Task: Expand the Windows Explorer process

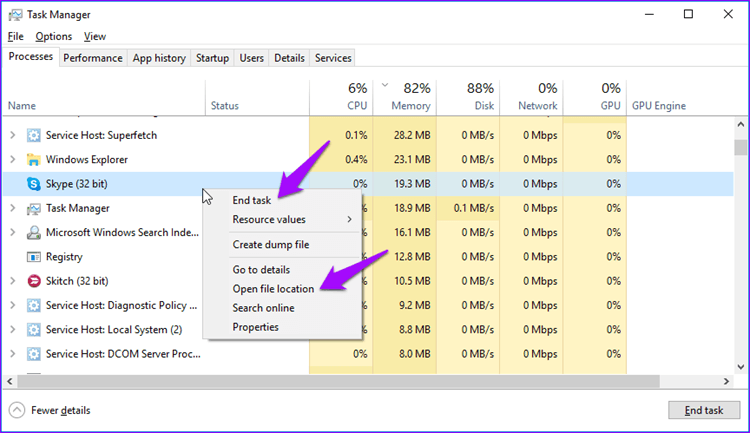Action: tap(13, 160)
